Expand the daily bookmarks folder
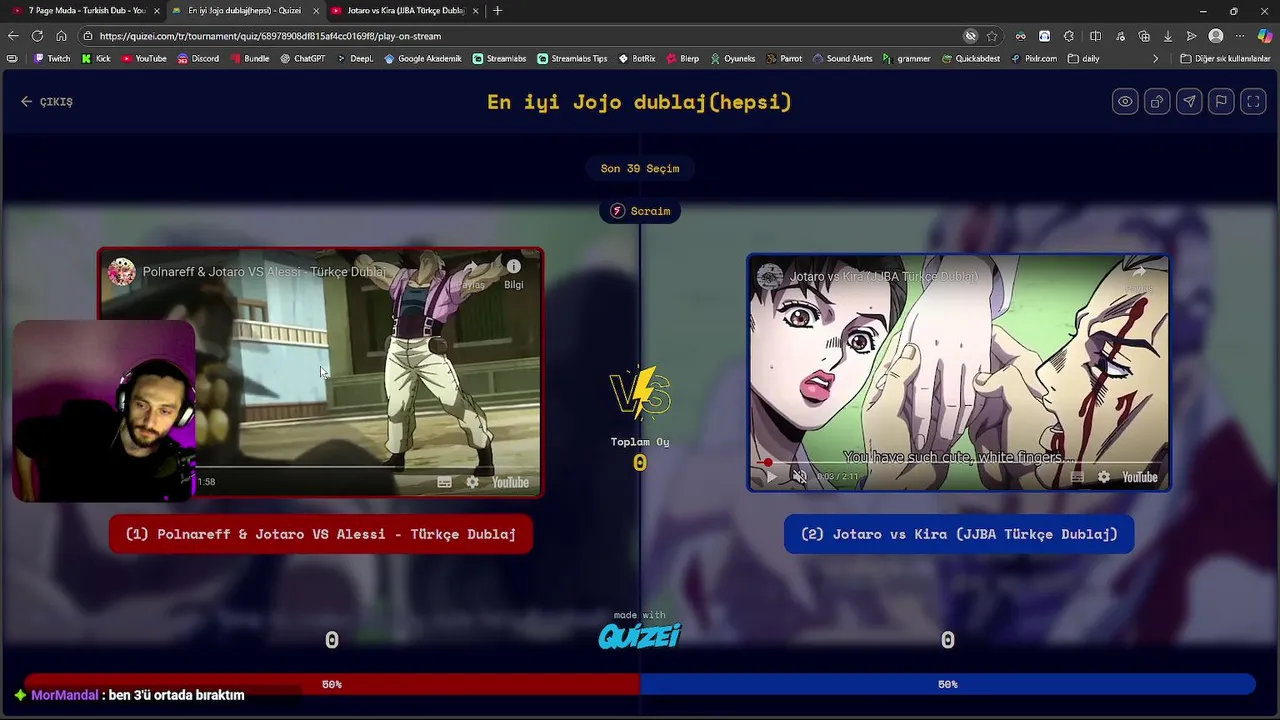The height and width of the screenshot is (720, 1280). coord(1084,58)
